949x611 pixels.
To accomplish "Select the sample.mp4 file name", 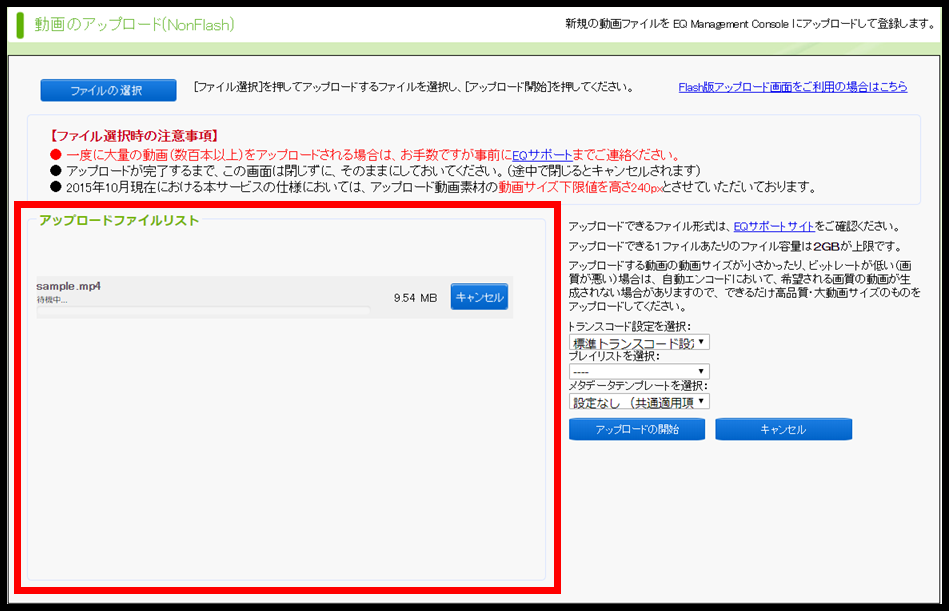I will [x=68, y=286].
